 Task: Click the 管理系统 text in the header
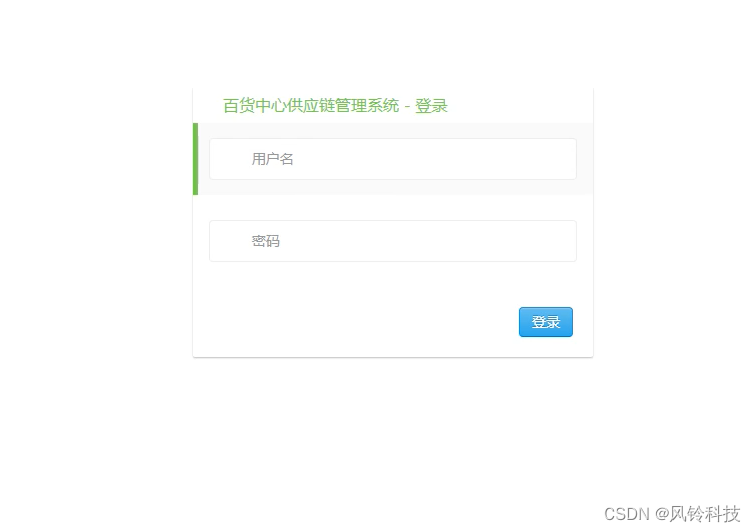coord(367,106)
